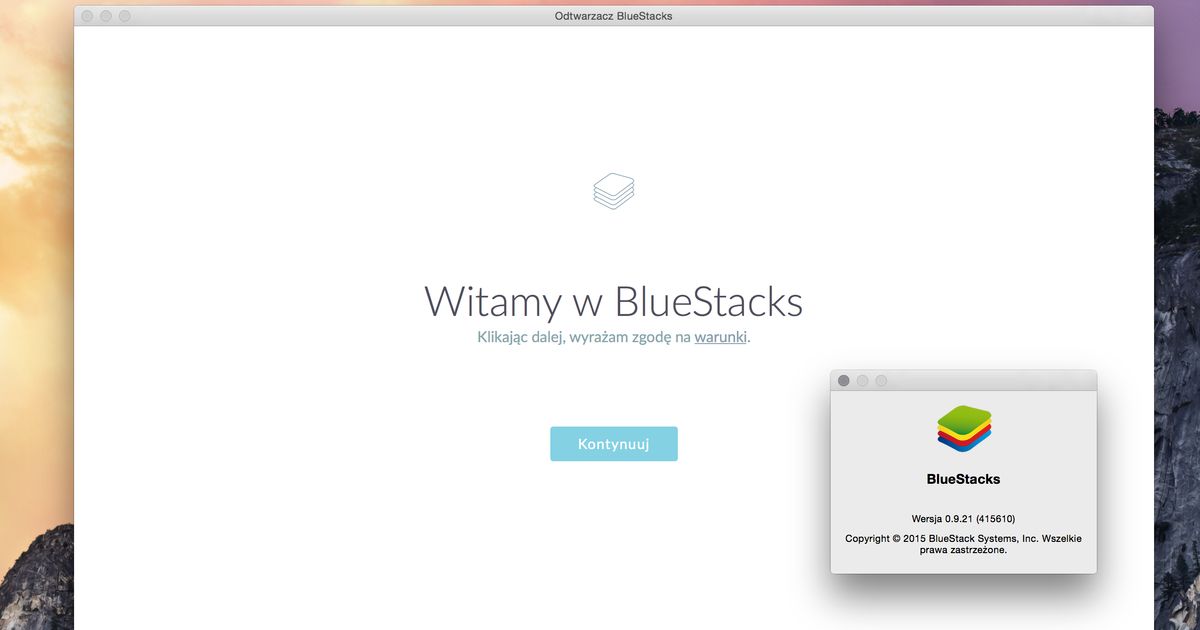Minimize the Odtwarzacz BlueStacks window
Screen dimensions: 1200x630
[x=105, y=16]
